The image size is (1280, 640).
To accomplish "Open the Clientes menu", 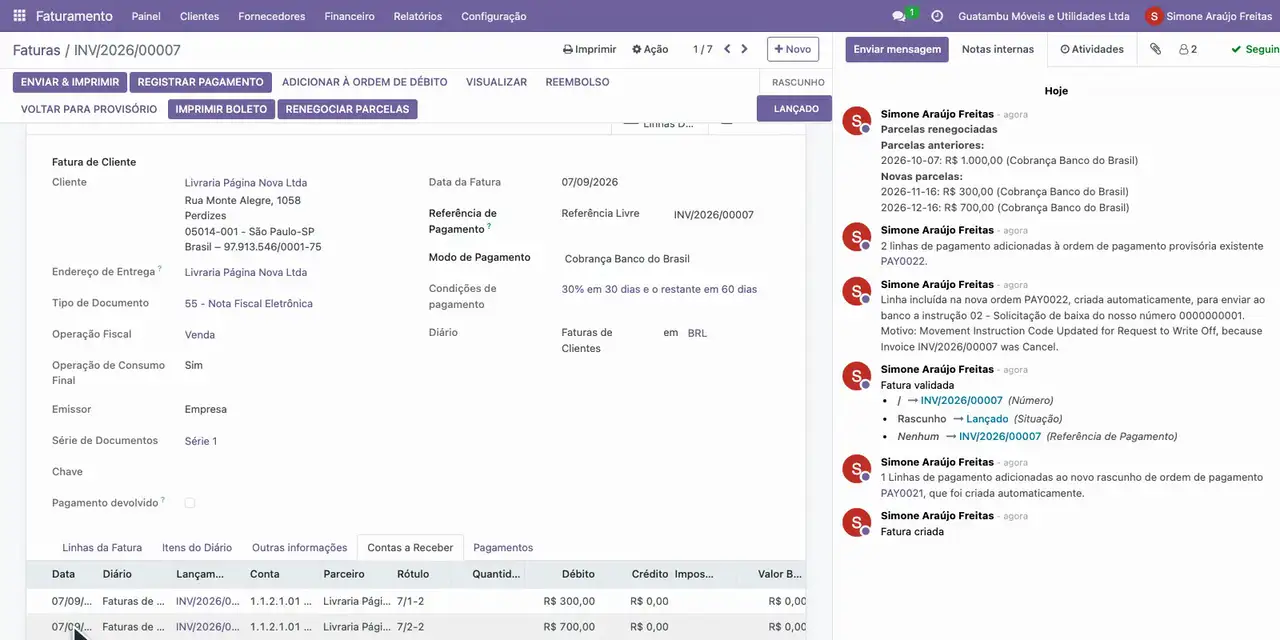I will (x=200, y=16).
